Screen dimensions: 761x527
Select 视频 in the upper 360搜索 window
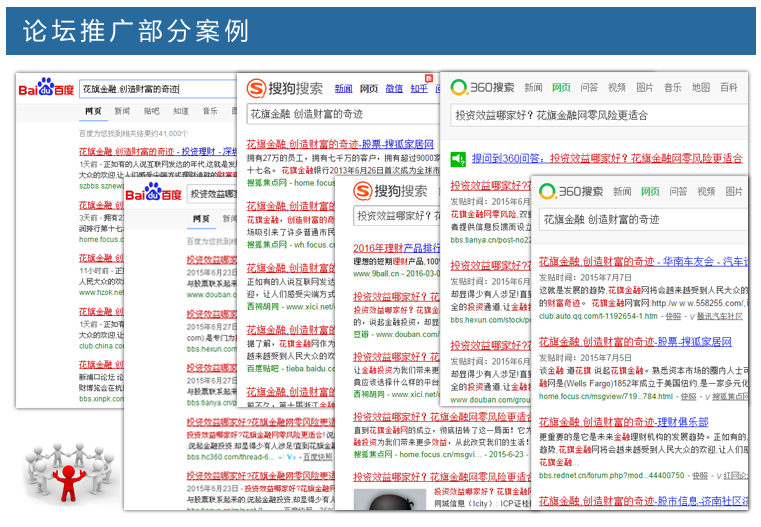coord(617,87)
